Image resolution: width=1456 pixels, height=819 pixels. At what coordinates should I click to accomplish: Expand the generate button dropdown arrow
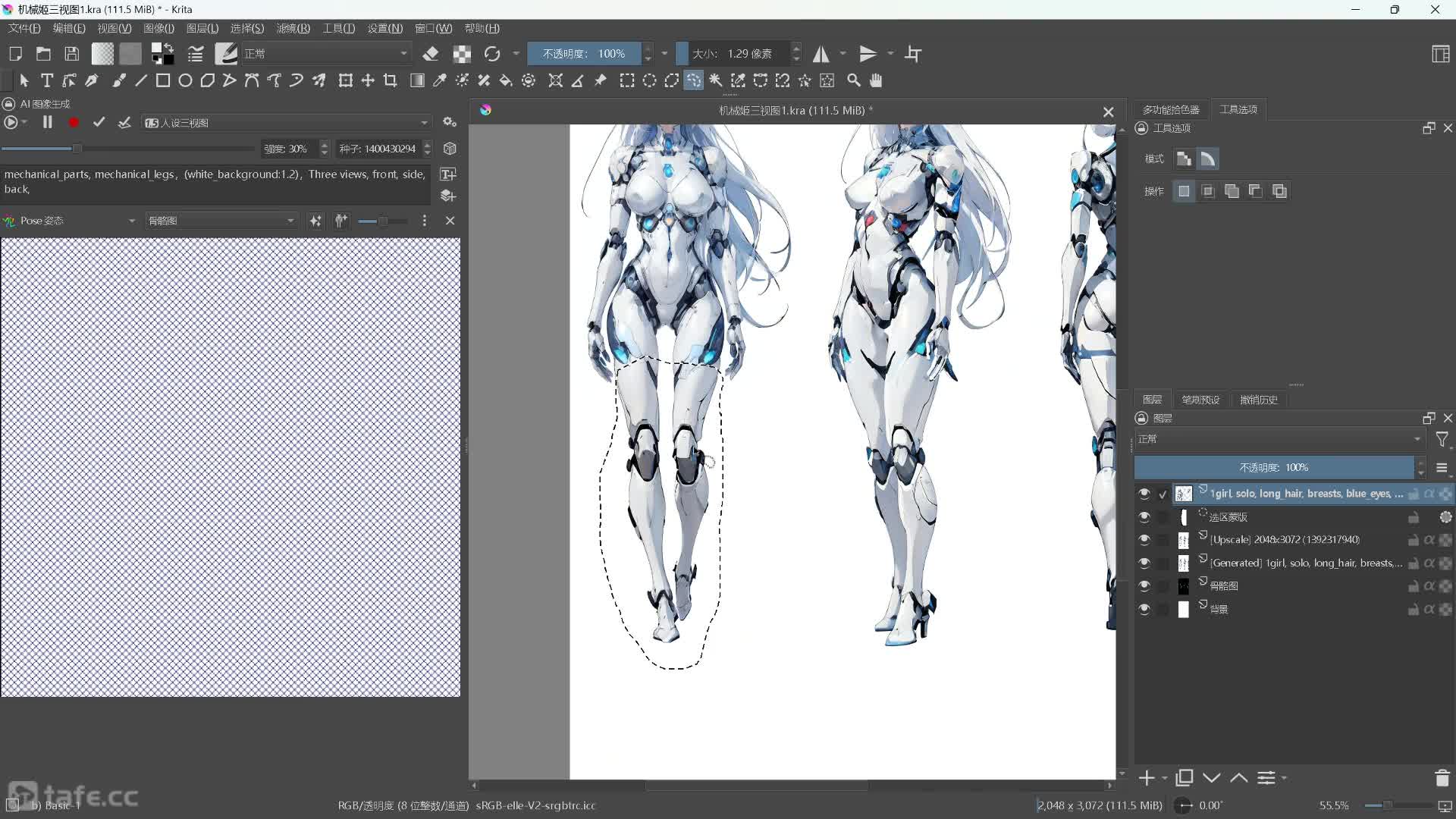[25, 122]
